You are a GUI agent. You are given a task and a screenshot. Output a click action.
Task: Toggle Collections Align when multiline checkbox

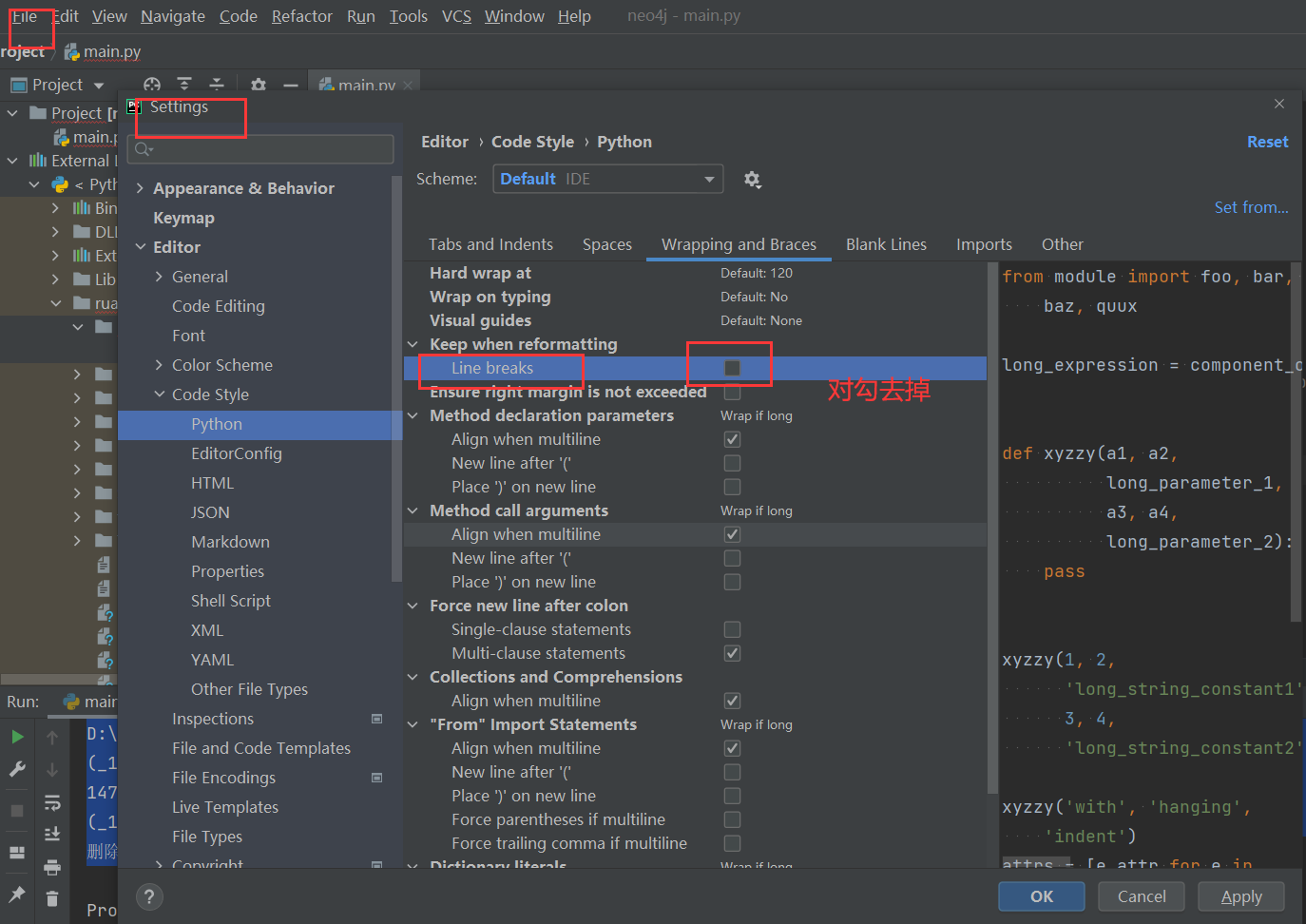tap(732, 701)
